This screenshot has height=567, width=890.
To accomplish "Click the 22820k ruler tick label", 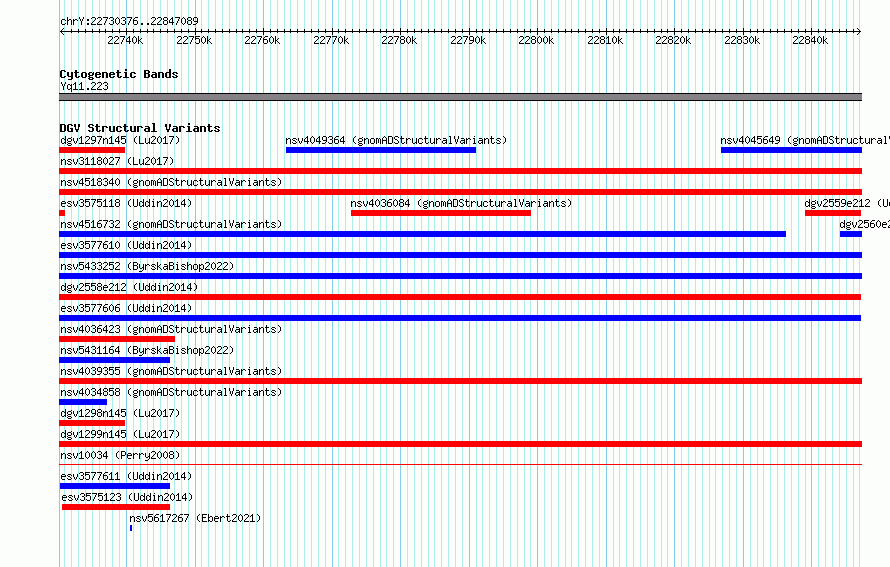I will tap(673, 40).
